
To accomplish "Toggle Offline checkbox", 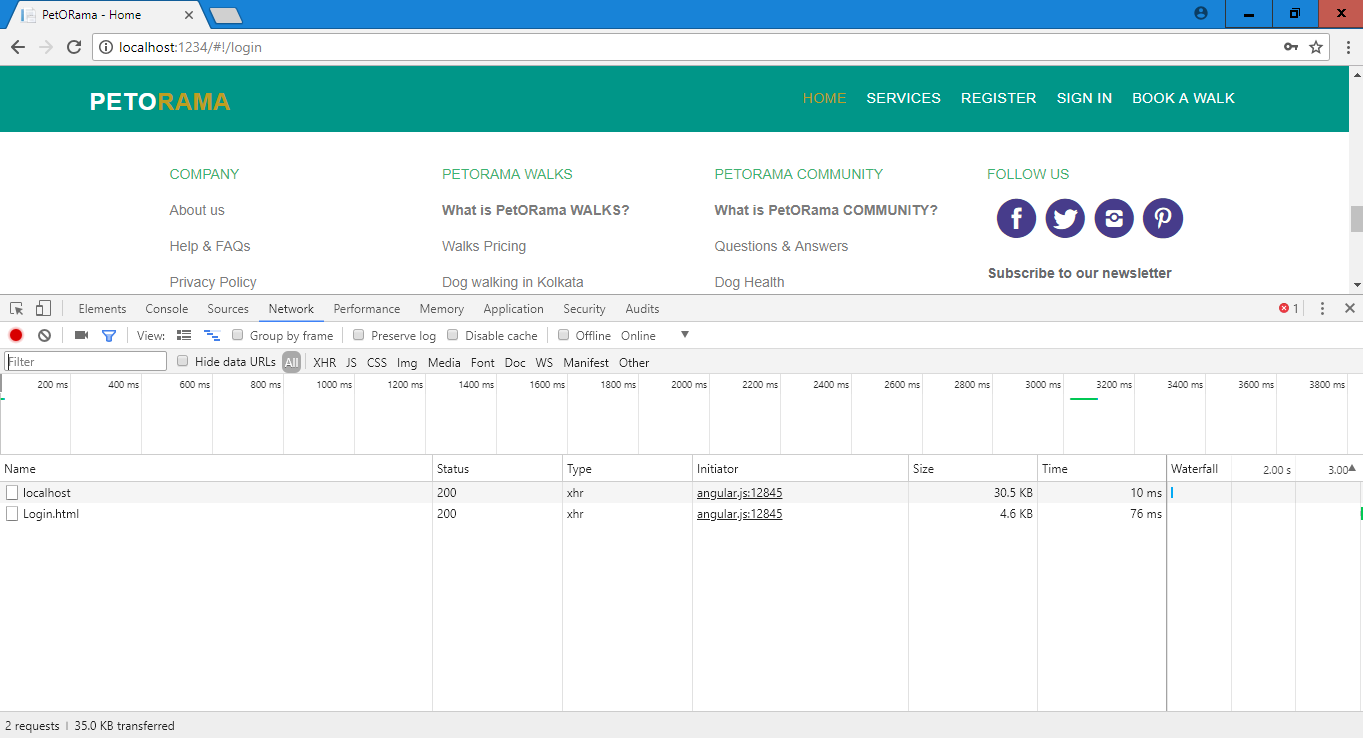I will click(x=564, y=335).
